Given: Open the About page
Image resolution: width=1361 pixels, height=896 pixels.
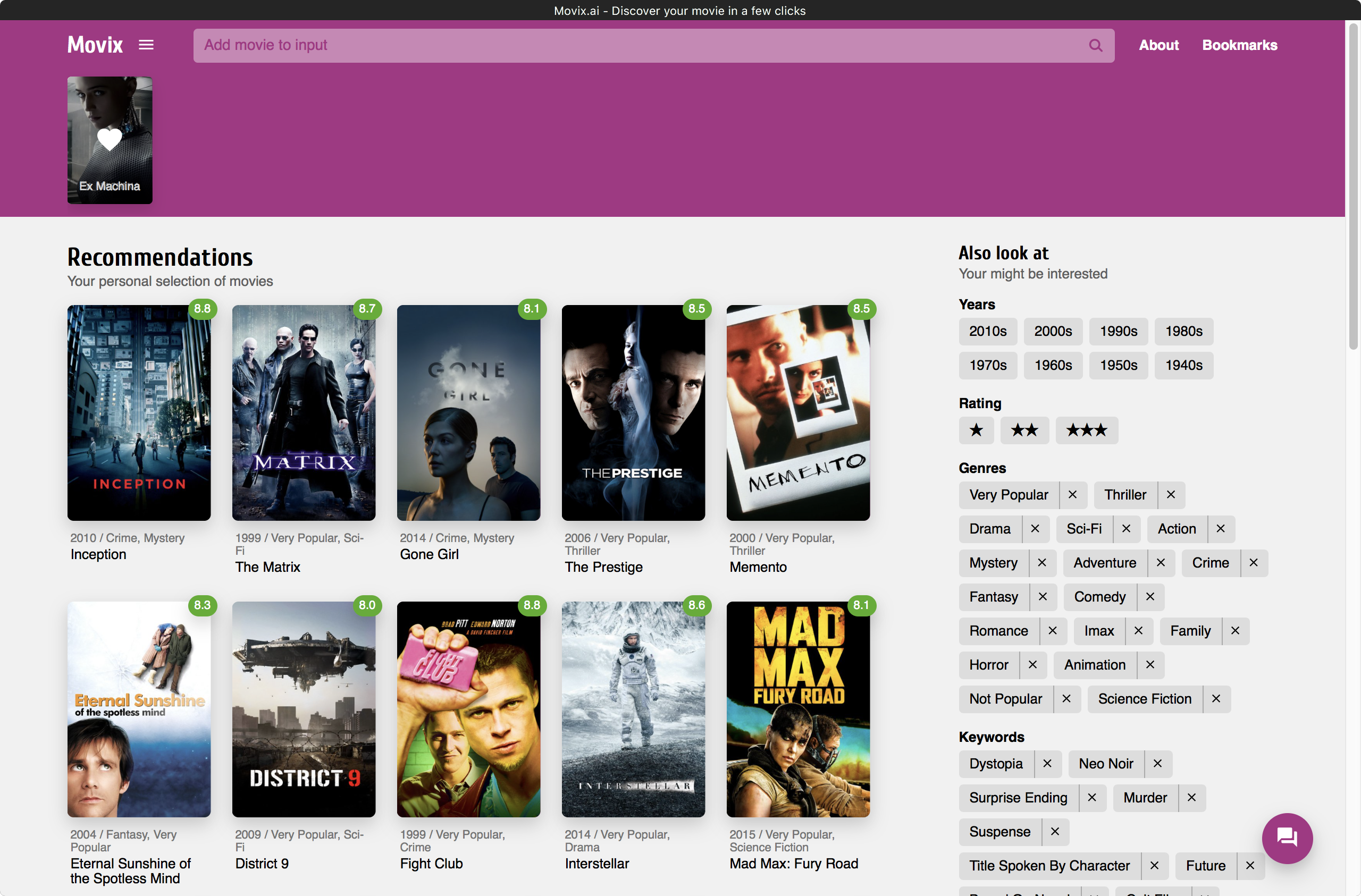Looking at the screenshot, I should tap(1158, 45).
